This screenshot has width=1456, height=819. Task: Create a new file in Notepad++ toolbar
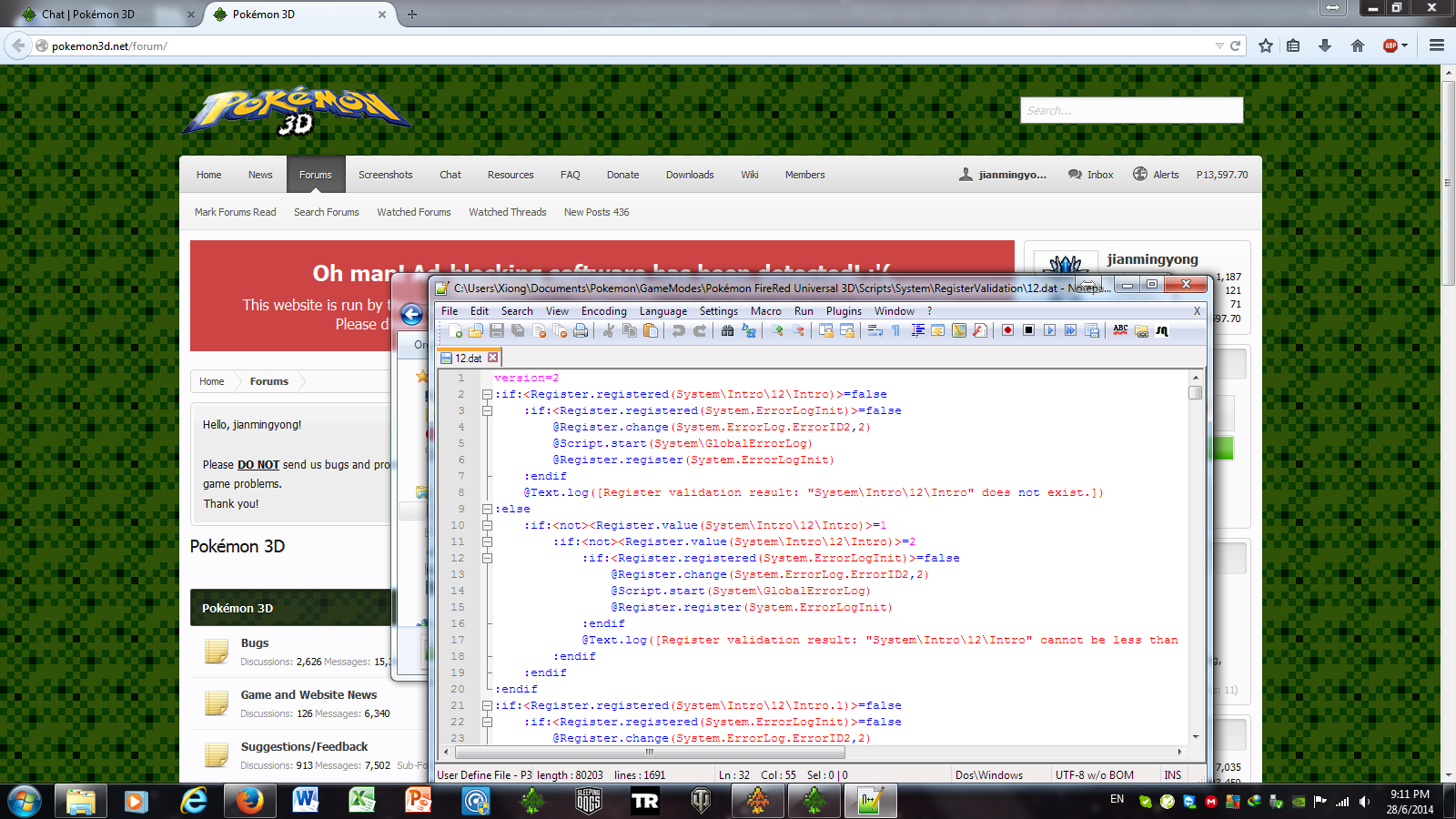pos(455,331)
